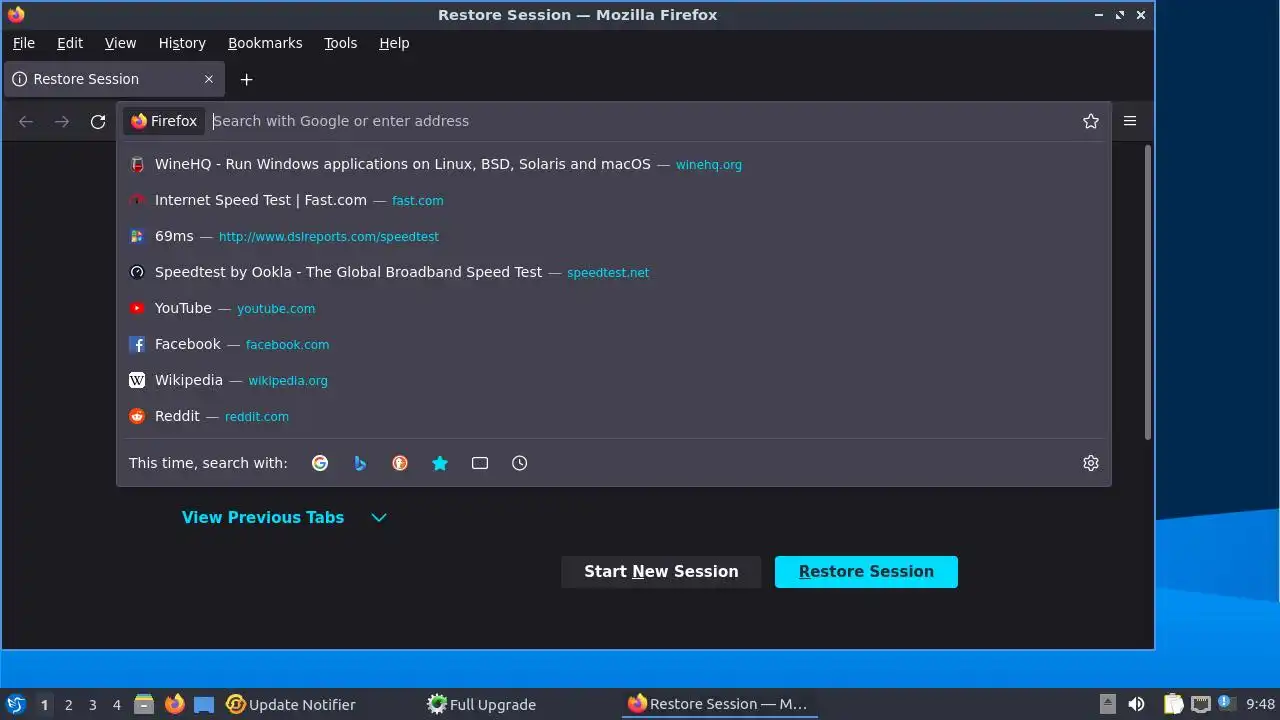Switch to workspace 2 in taskbar
The height and width of the screenshot is (720, 1280).
coord(69,705)
